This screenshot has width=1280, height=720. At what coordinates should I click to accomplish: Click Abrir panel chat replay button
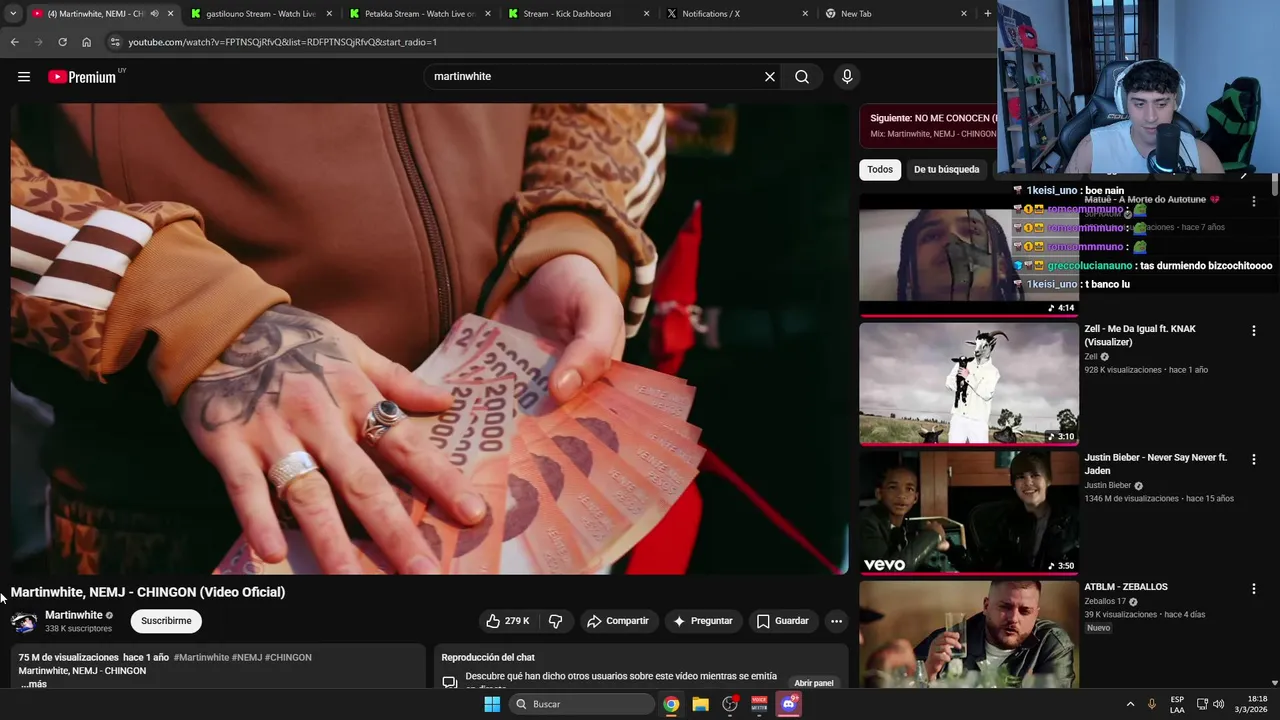[814, 683]
